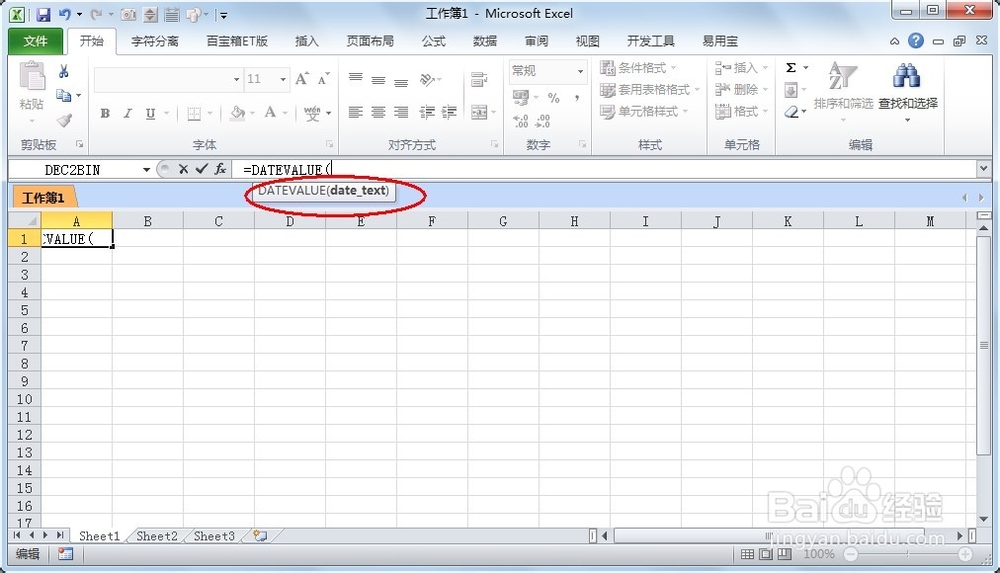Select column D header
Screen dimensions: 1000x573
(x=290, y=221)
